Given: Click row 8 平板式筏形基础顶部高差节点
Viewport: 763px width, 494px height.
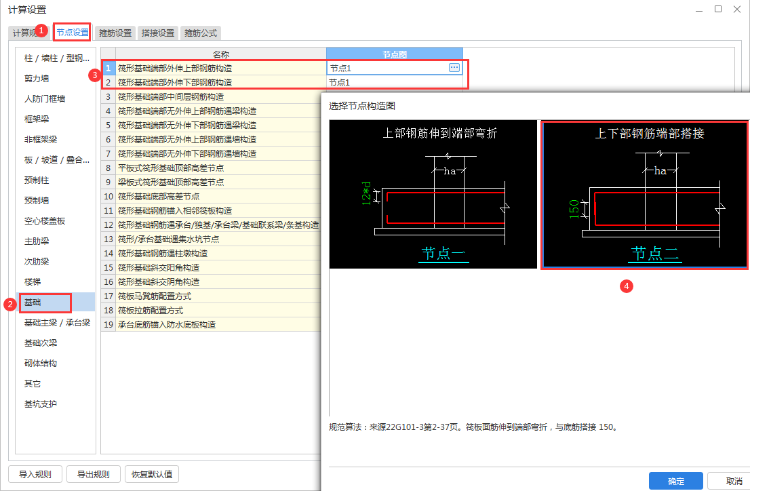Looking at the screenshot, I should pyautogui.click(x=218, y=168).
